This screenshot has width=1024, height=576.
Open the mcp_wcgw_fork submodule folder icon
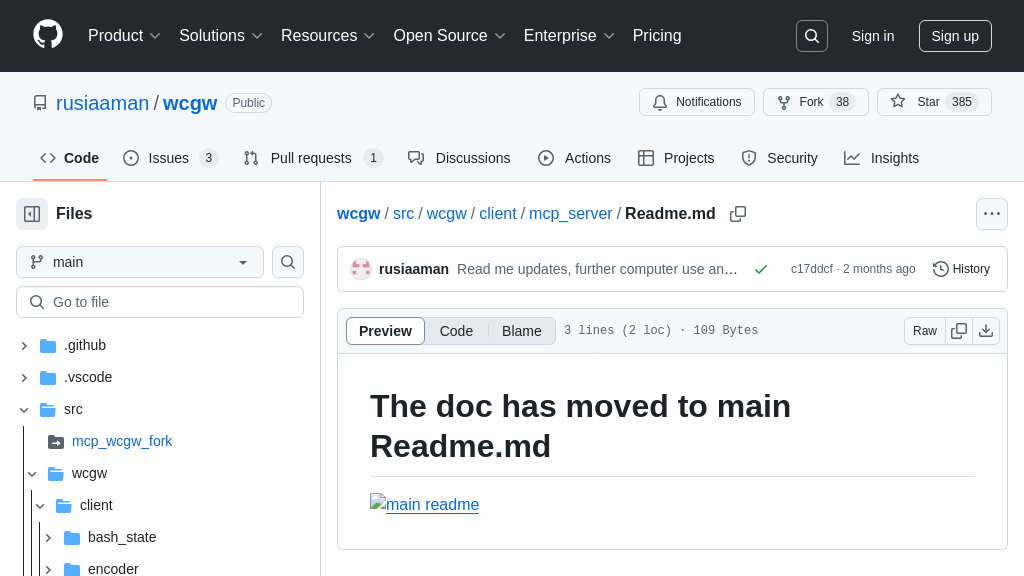pyautogui.click(x=56, y=441)
